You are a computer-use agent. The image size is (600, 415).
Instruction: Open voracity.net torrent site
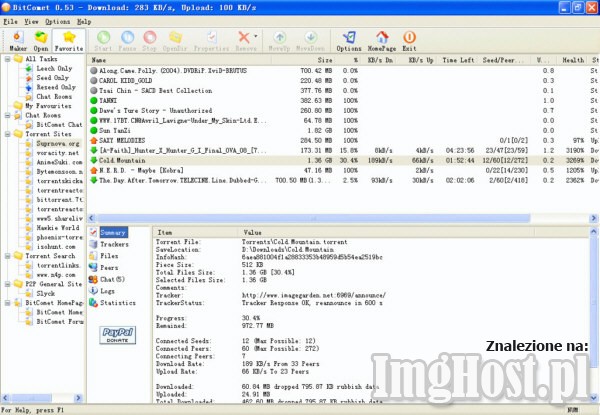tap(58, 153)
